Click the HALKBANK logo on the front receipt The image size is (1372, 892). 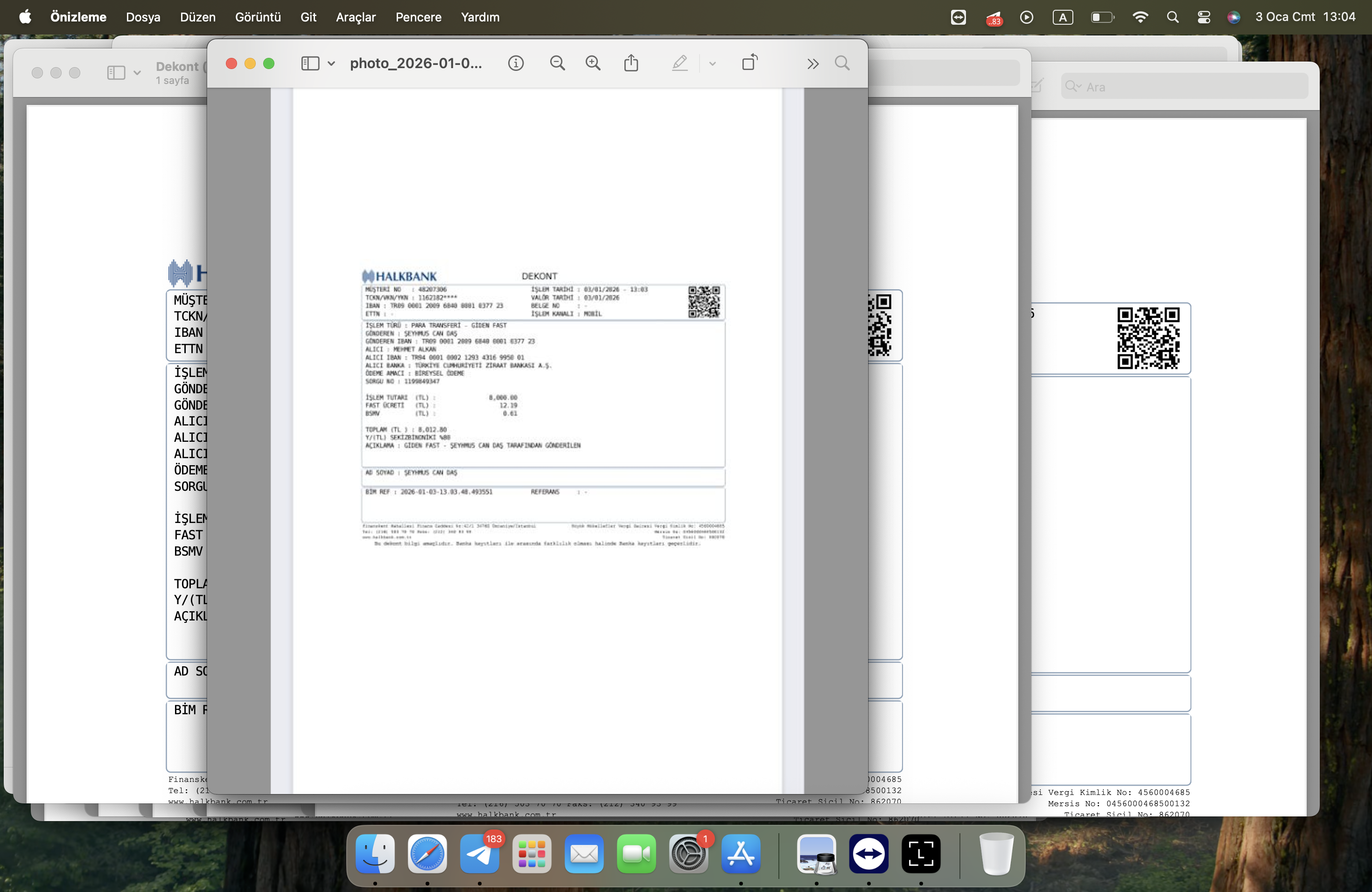coord(399,276)
